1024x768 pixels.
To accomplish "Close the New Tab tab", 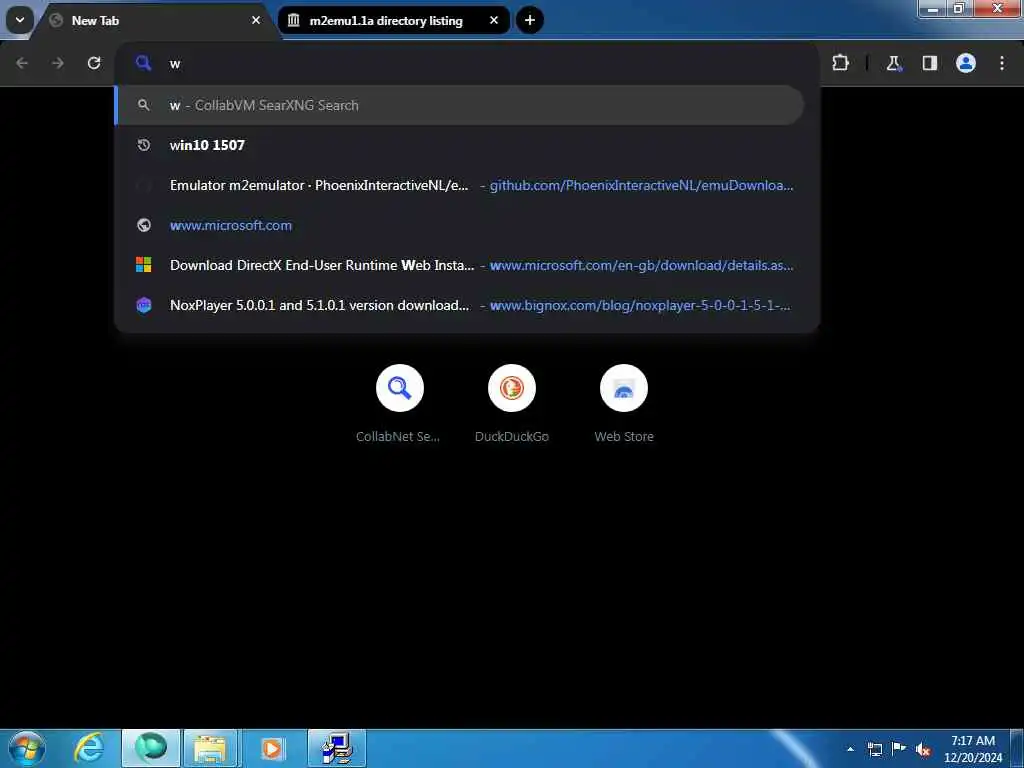I will click(x=256, y=20).
